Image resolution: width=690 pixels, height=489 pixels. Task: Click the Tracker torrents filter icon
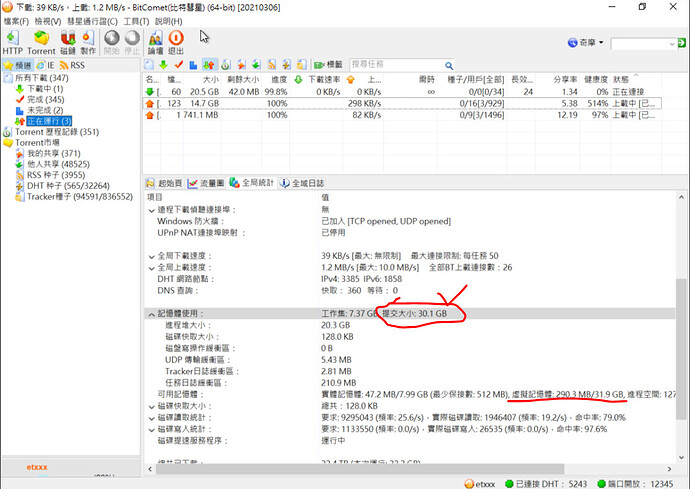point(301,65)
